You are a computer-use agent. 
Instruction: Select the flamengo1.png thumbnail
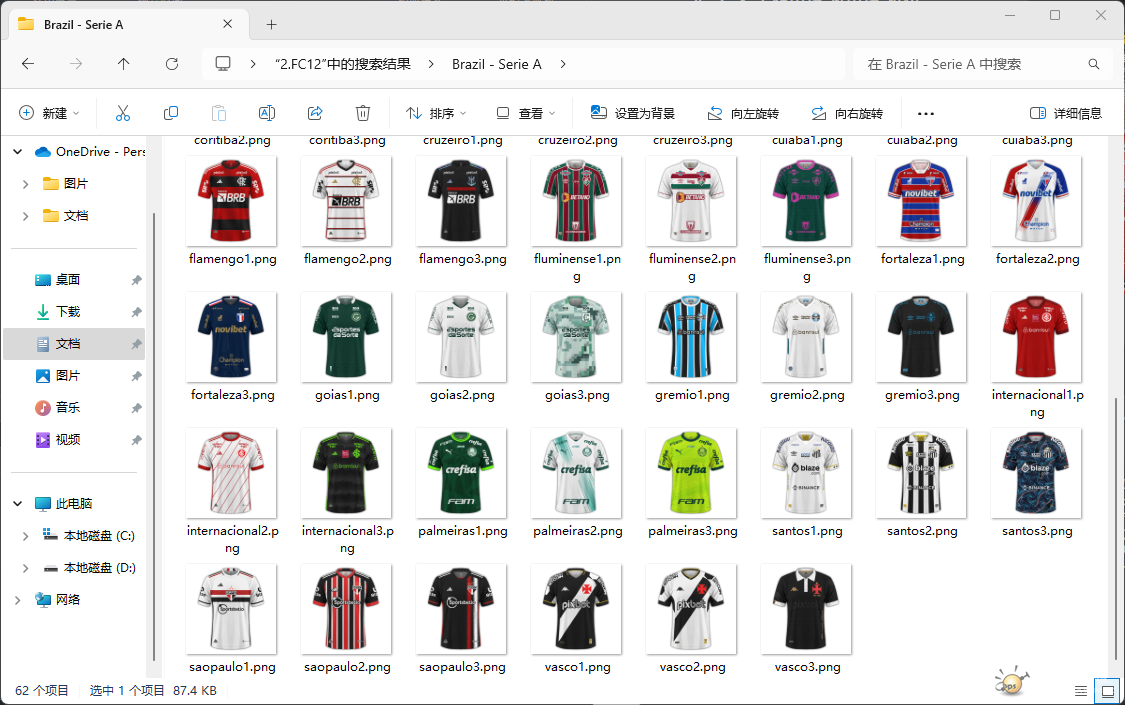[231, 201]
